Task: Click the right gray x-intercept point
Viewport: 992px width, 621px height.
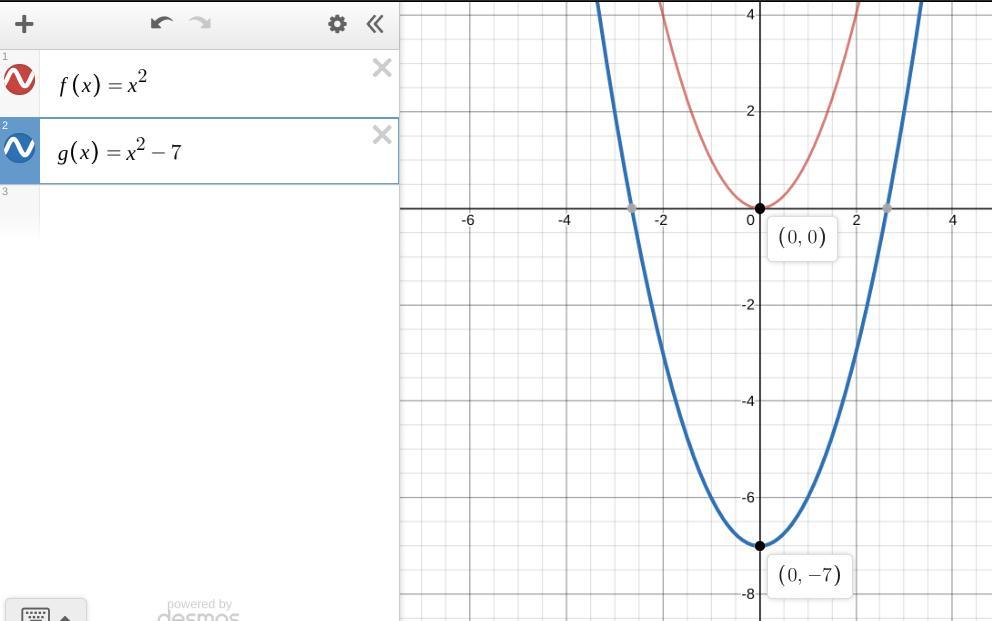Action: tap(888, 208)
